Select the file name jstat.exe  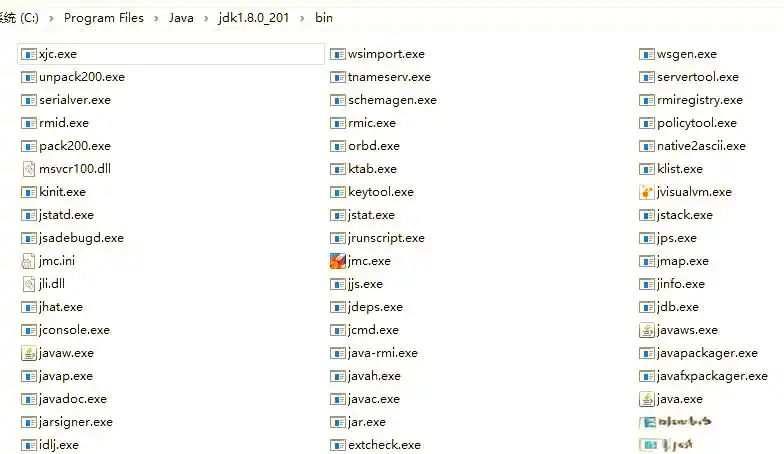click(x=372, y=215)
